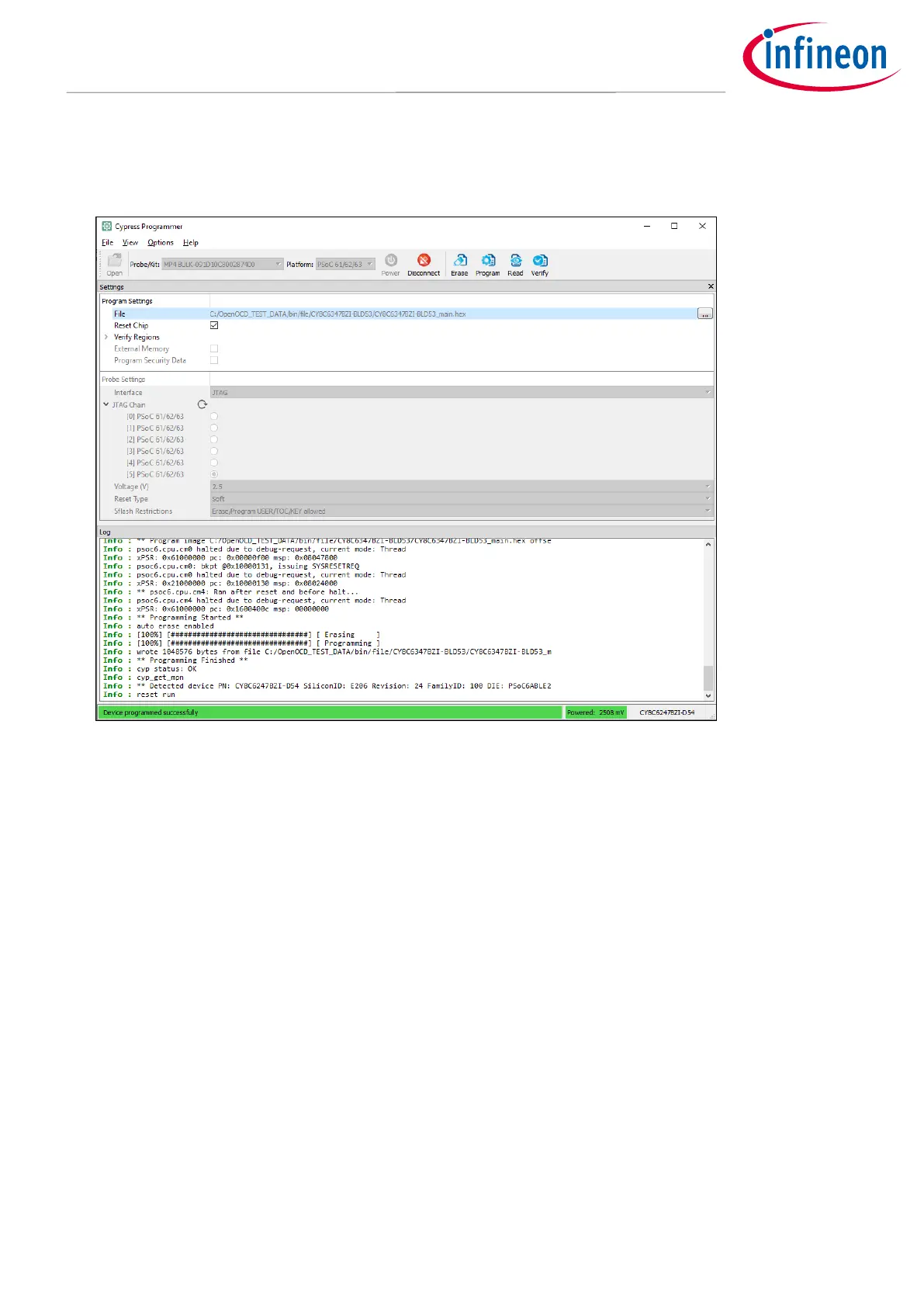The height and width of the screenshot is (1307, 924).
Task: Click the Erase device icon
Action: click(x=460, y=264)
